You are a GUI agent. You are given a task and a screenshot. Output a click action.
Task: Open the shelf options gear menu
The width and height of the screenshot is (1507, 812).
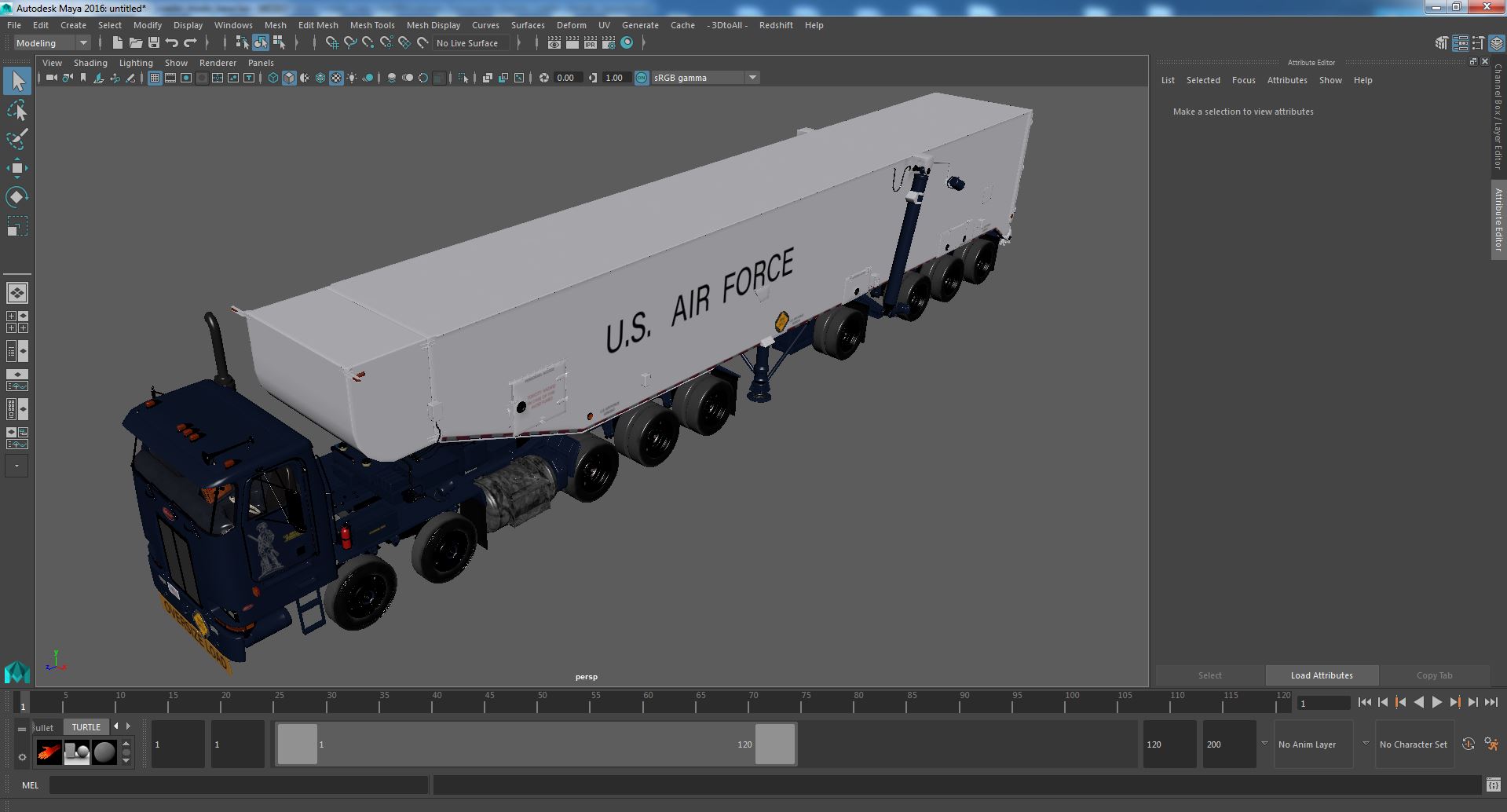[22, 757]
